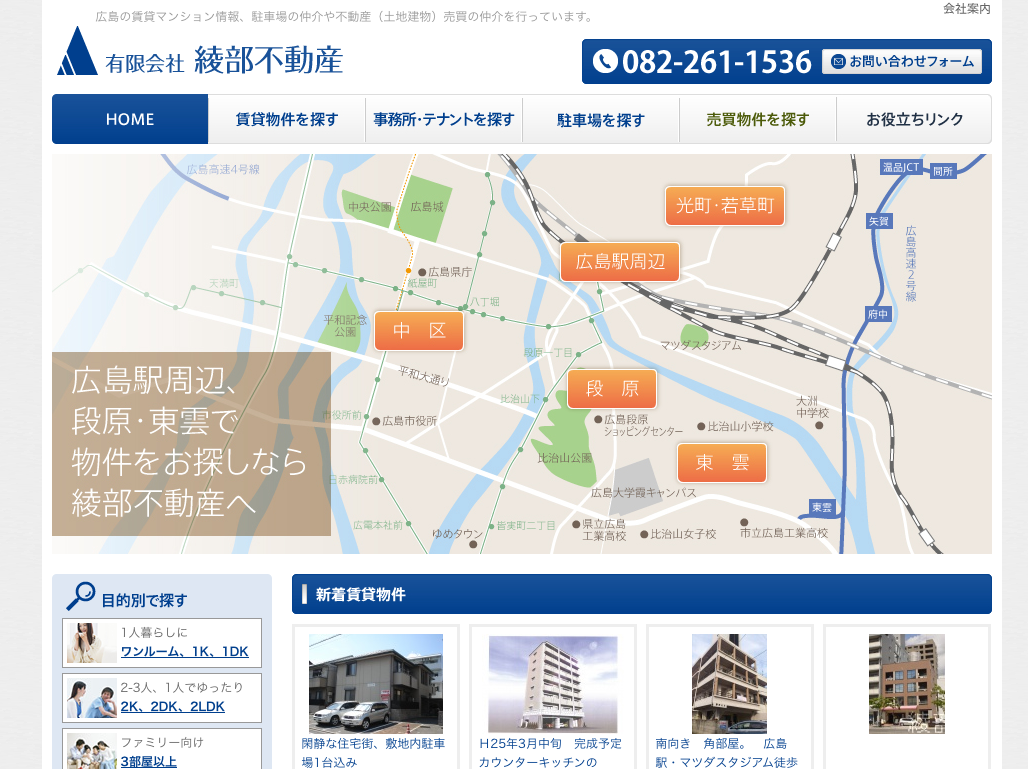Click the phone icon beside 082-261-1536

[x=605, y=62]
